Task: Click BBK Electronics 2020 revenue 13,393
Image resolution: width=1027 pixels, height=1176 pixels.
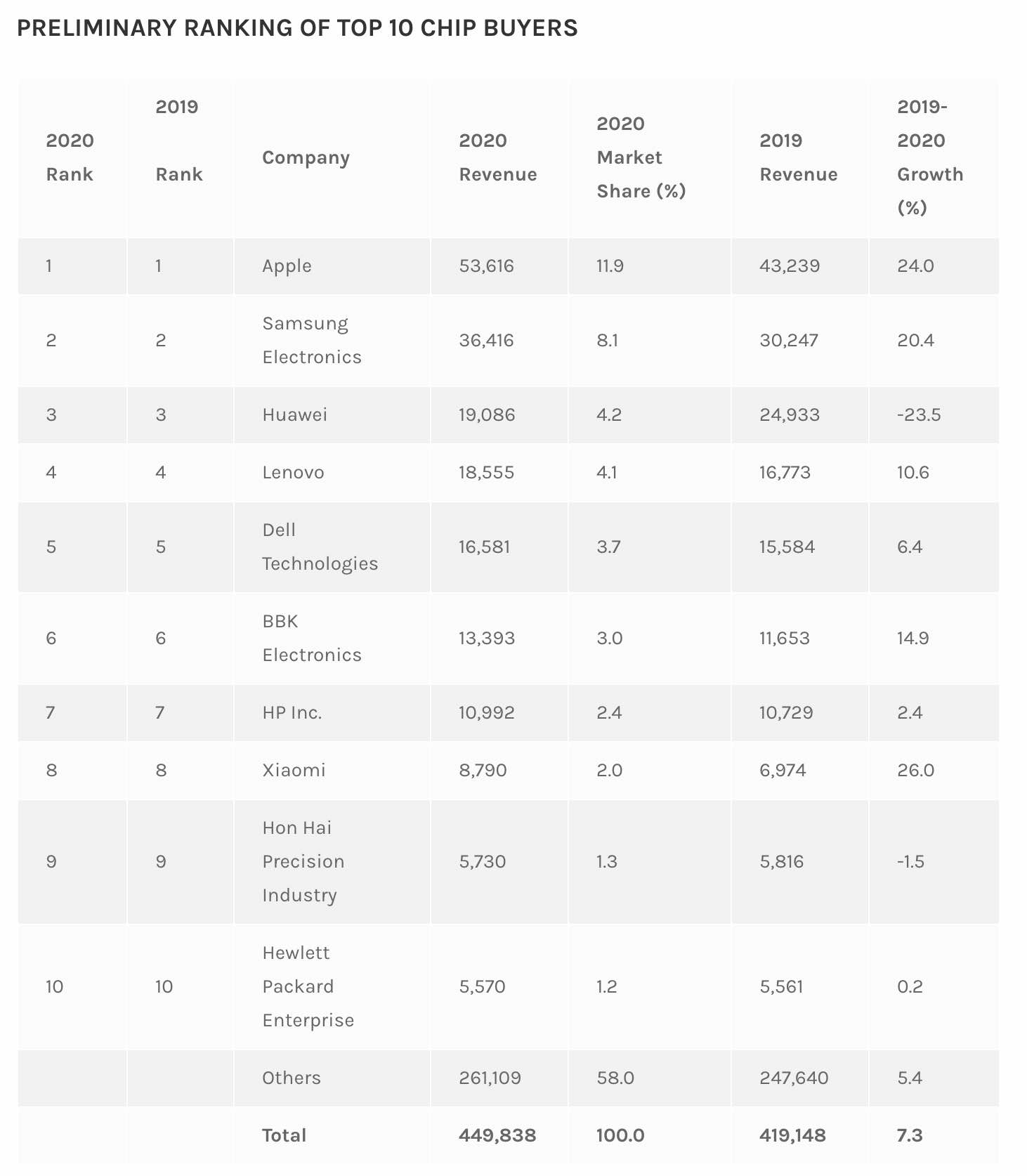Action: pyautogui.click(x=487, y=638)
